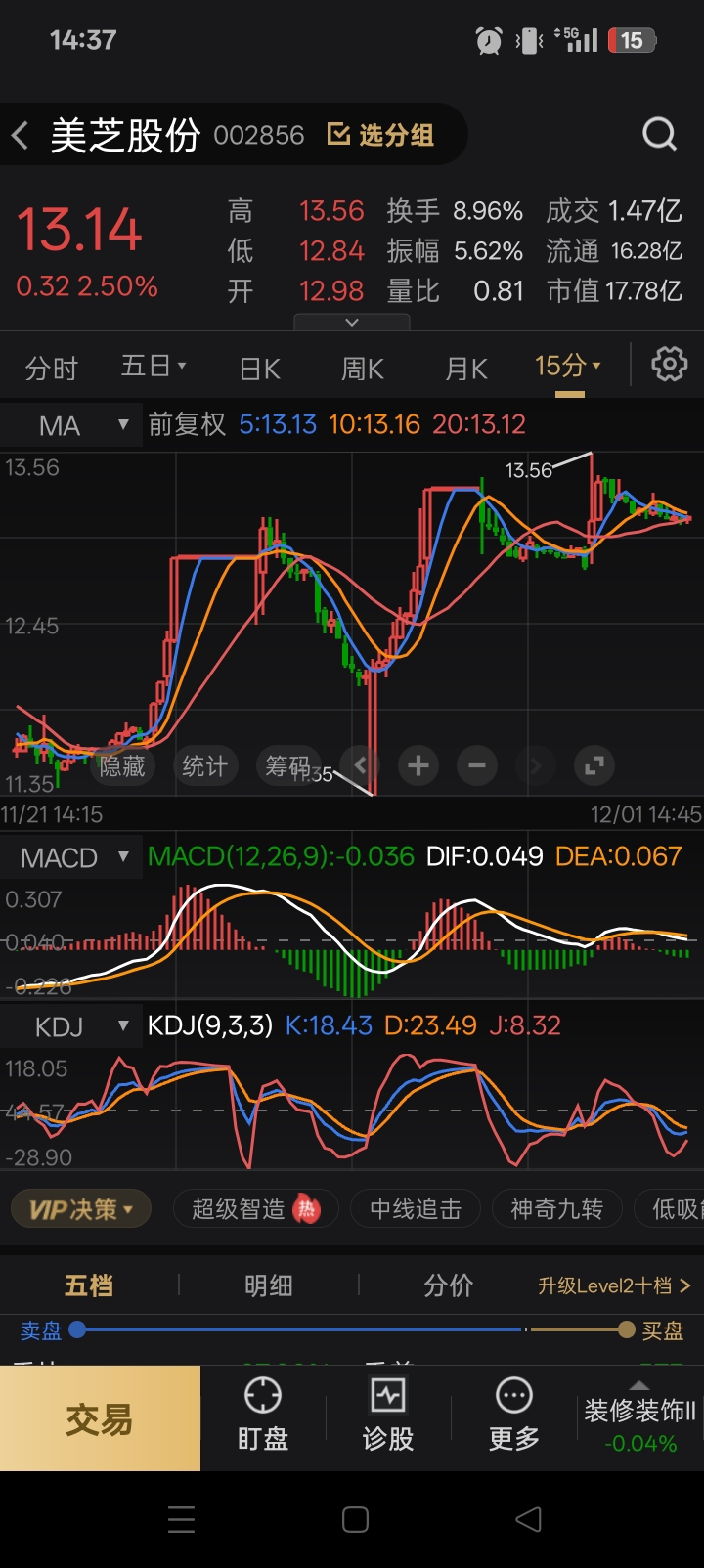Tap the vibrate mode status icon

click(529, 40)
